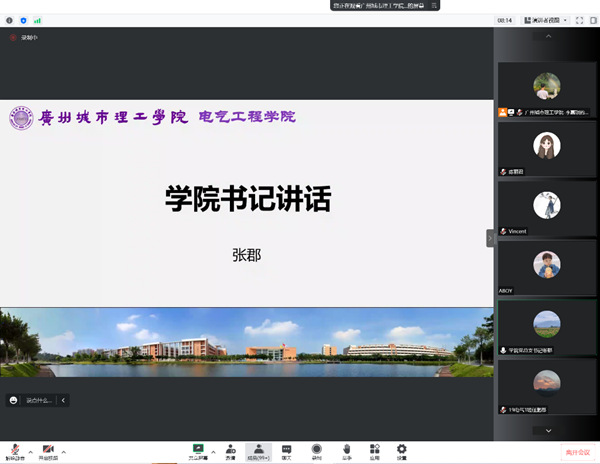Open the chat panel
600x464 pixels.
click(x=286, y=452)
